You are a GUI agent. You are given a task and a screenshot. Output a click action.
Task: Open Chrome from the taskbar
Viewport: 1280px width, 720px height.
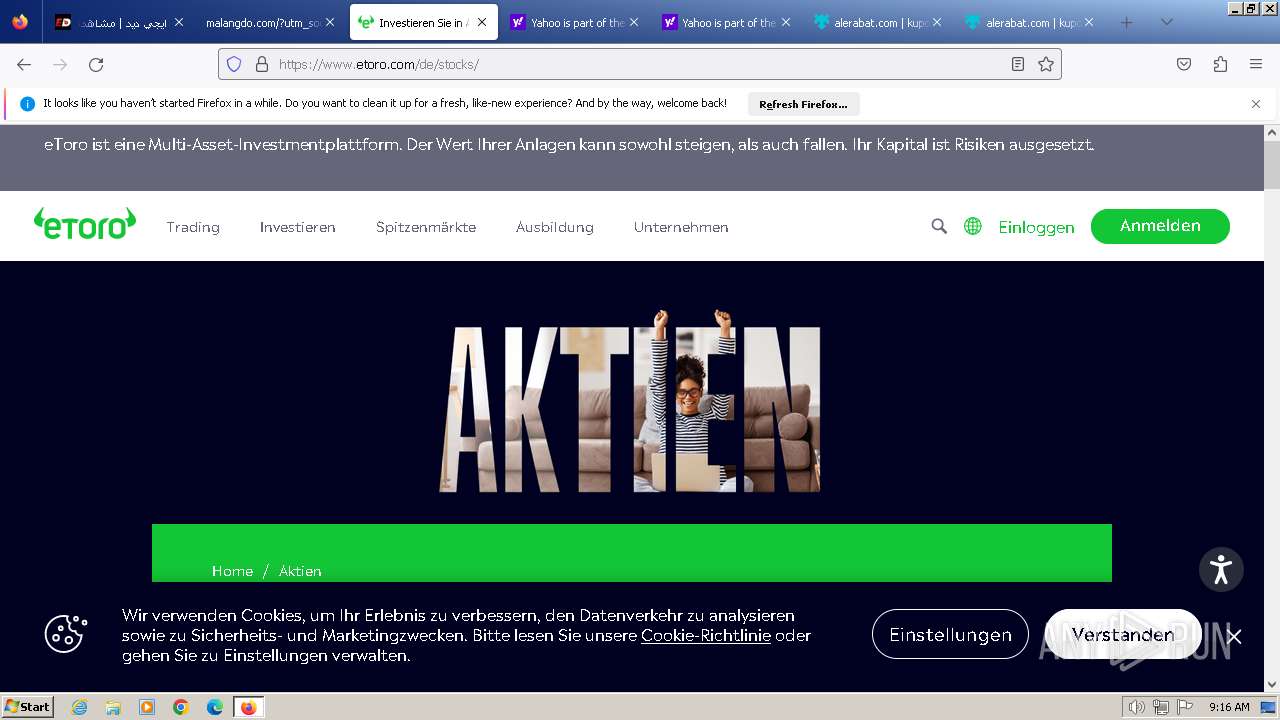click(181, 707)
